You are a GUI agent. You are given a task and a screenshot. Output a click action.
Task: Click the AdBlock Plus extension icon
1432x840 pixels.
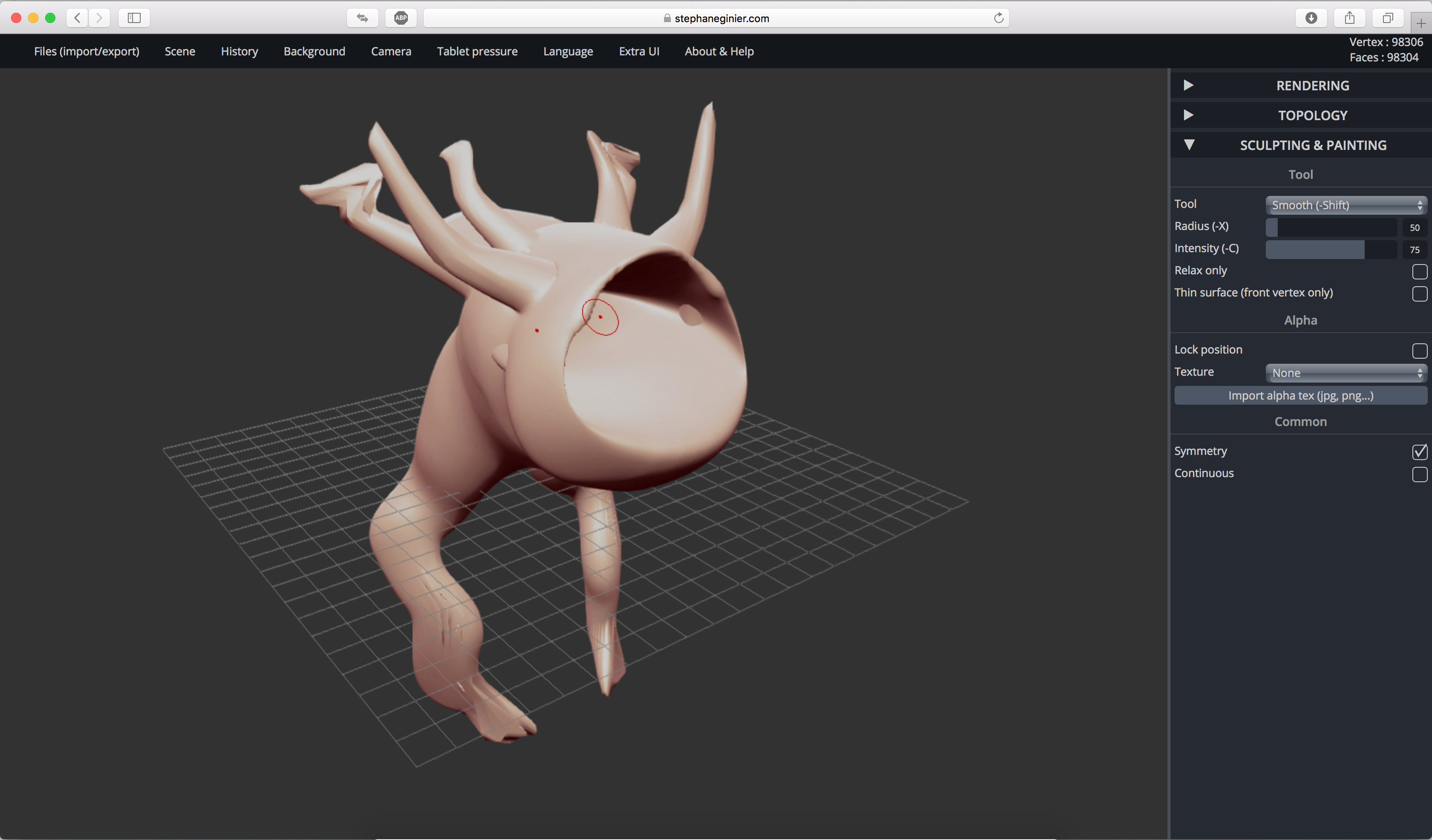point(401,17)
